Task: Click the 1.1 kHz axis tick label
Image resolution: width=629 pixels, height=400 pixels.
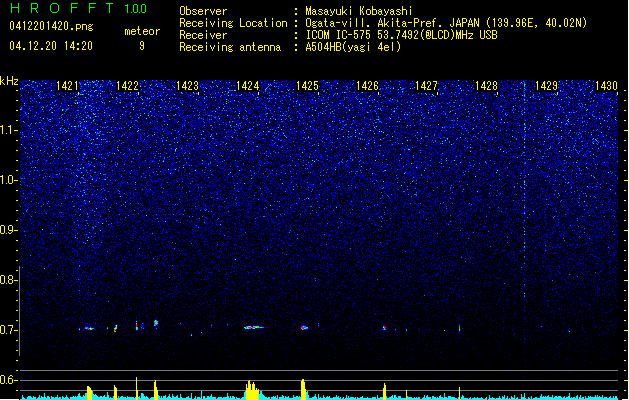Action: point(9,130)
